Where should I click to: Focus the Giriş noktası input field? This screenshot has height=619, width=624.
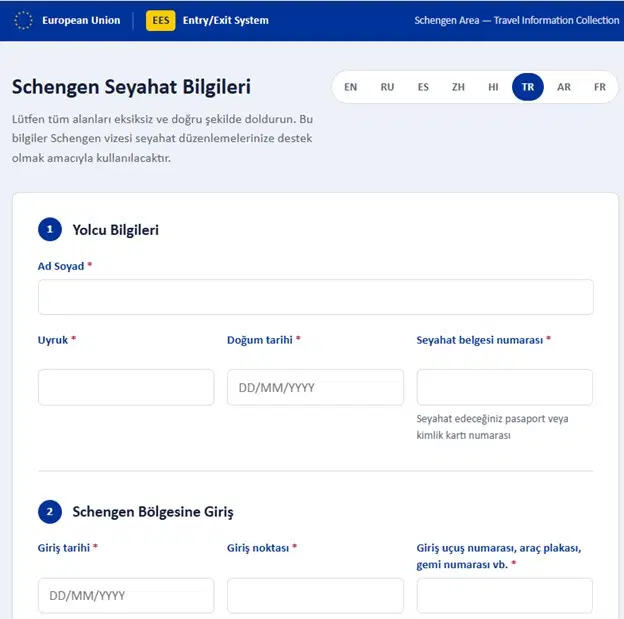315,596
